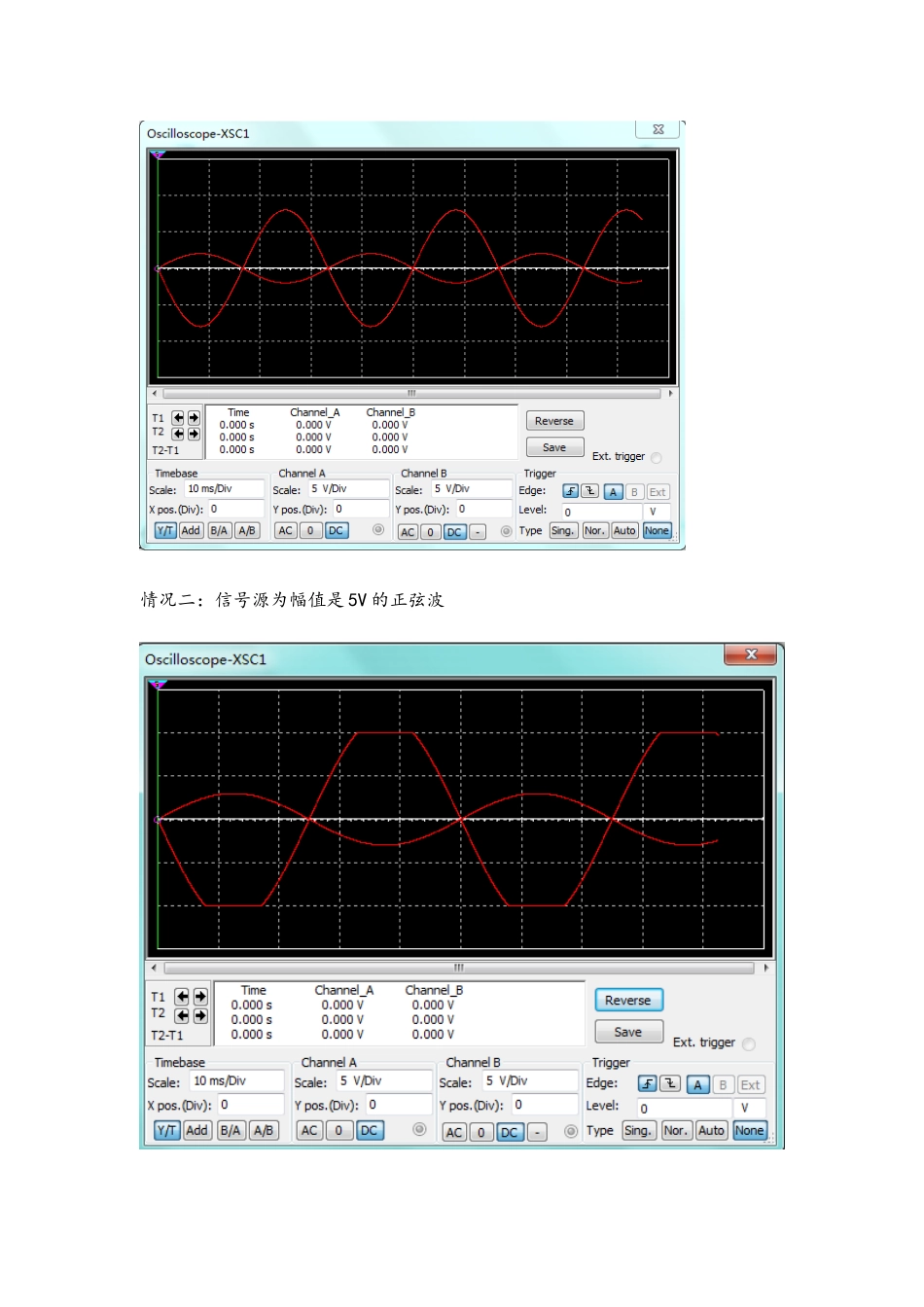Open Channel A Scale 5 V/Div field, top oscilloscope
Screen dimensions: 924x1307
pos(348,489)
